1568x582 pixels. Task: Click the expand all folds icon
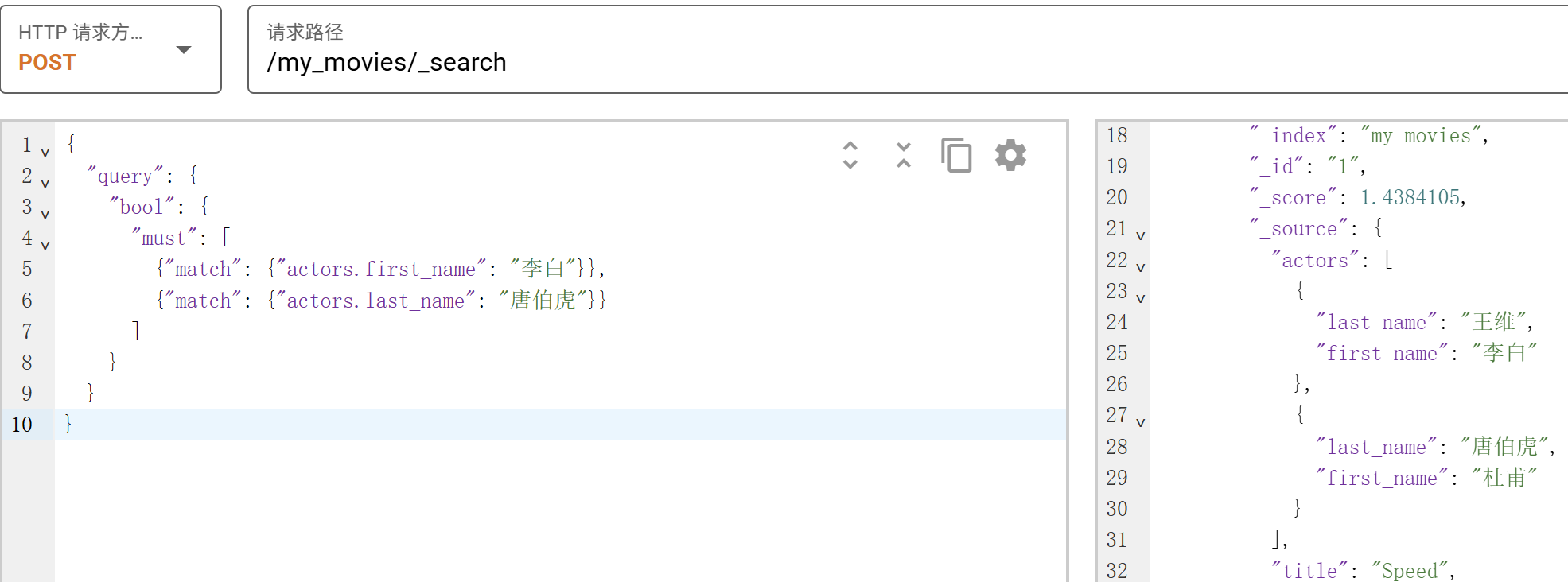[850, 155]
